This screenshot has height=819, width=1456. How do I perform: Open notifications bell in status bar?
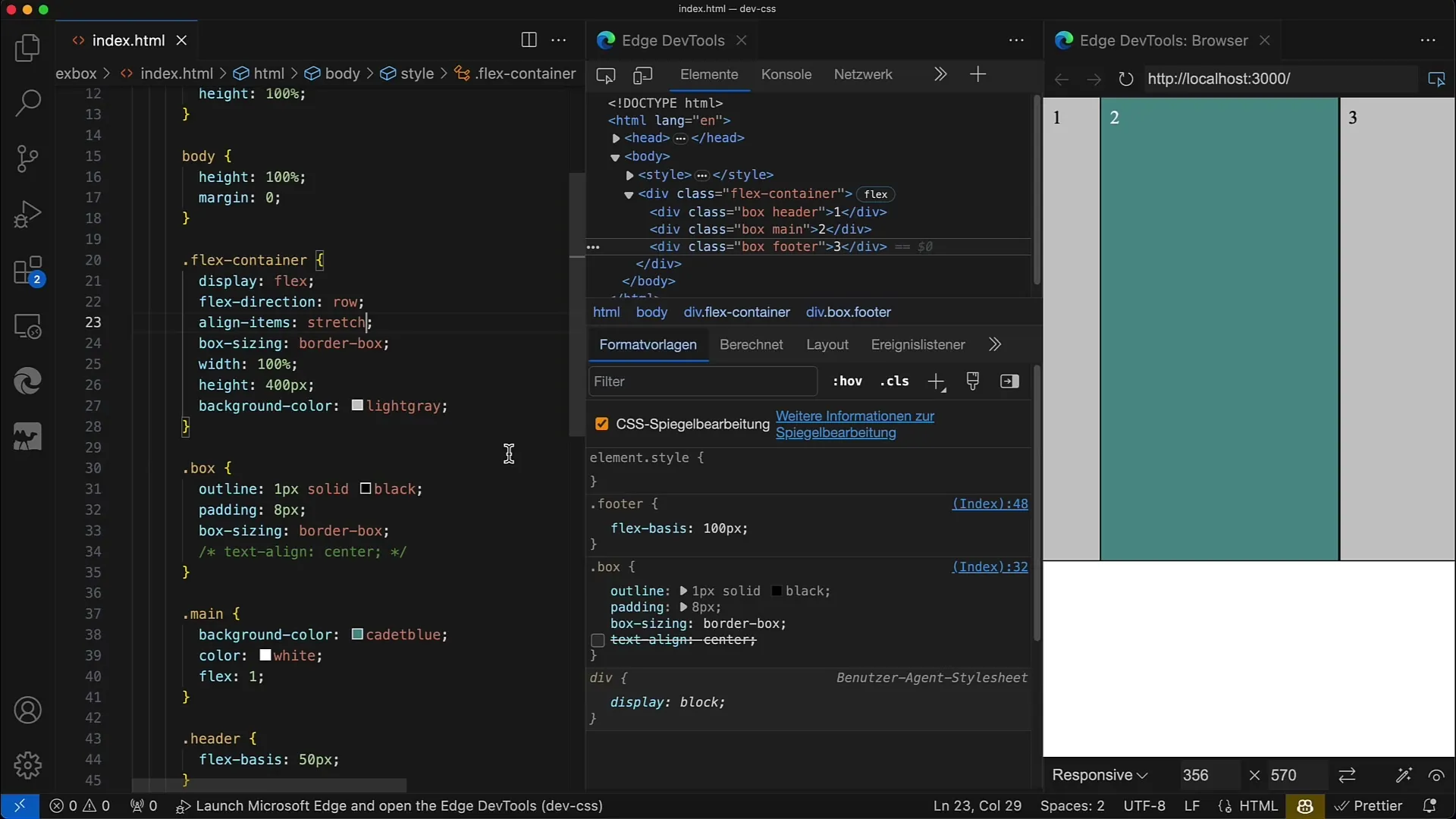(1429, 805)
